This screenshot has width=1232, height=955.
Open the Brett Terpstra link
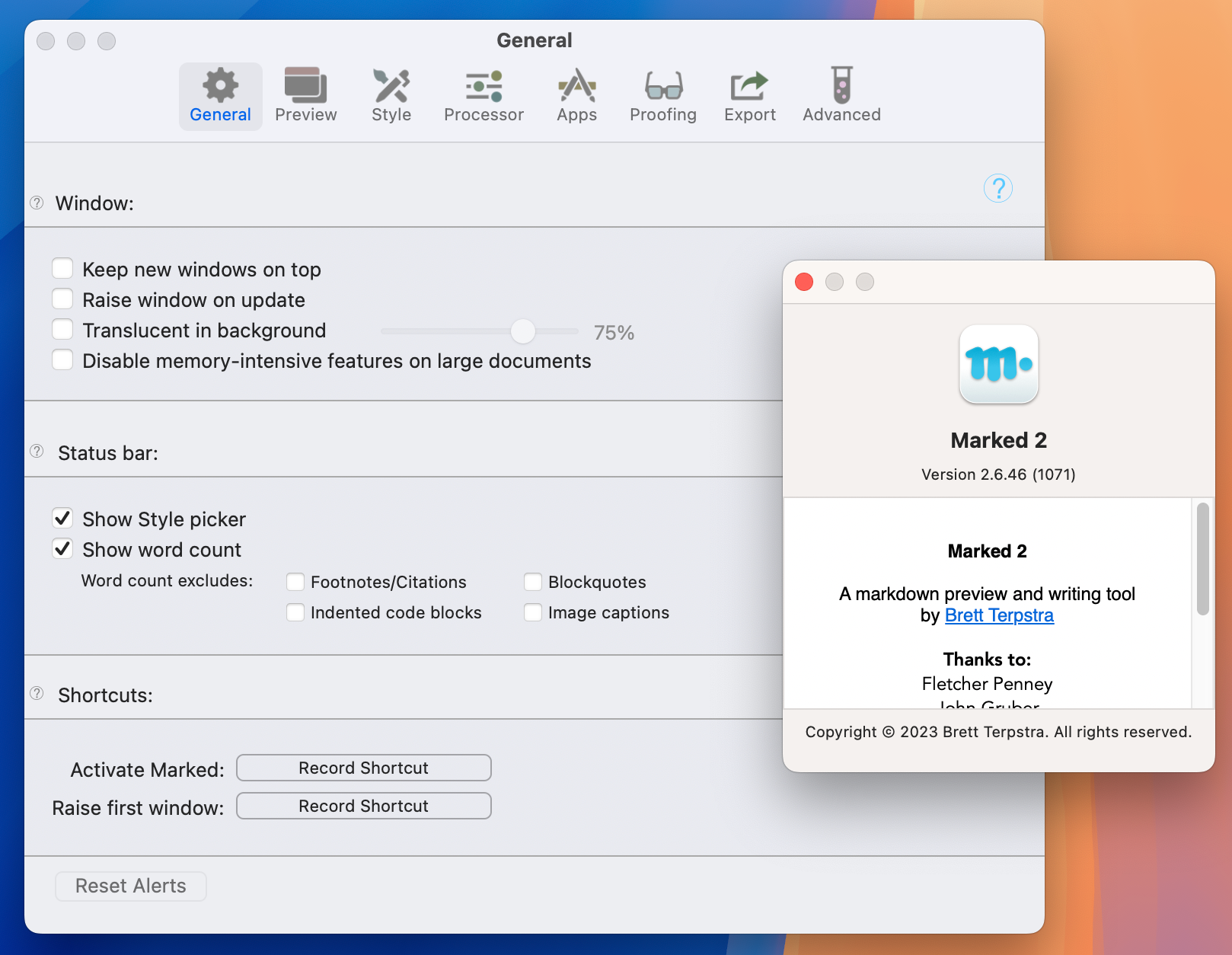999,615
